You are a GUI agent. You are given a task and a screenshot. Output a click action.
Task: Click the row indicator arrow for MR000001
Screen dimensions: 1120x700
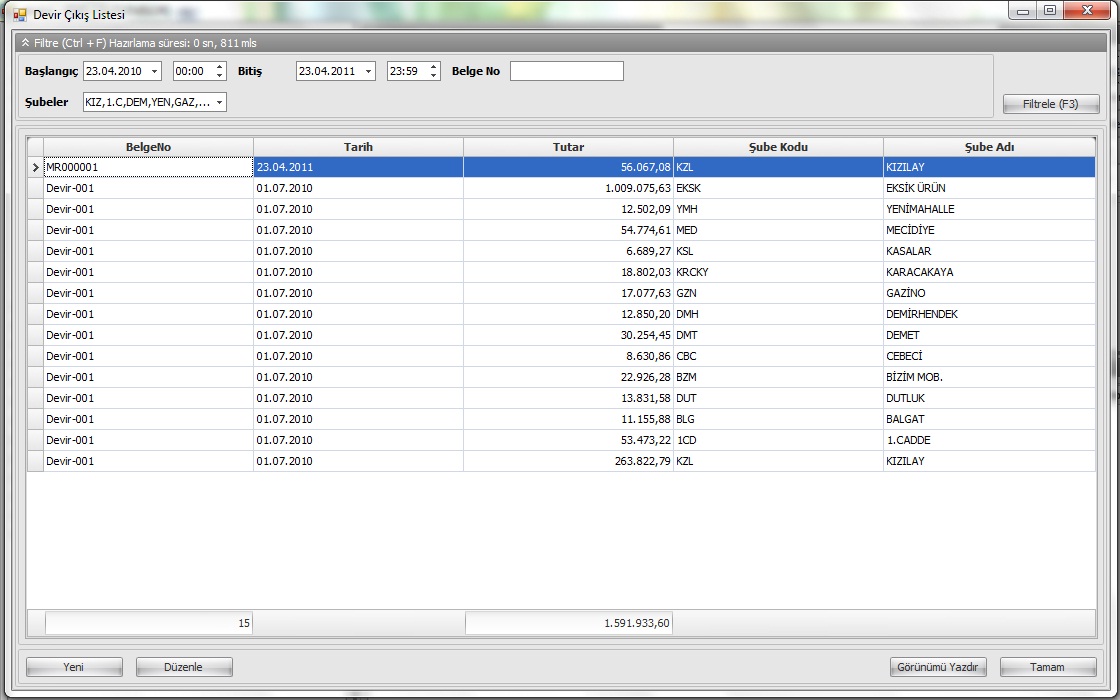[x=36, y=167]
